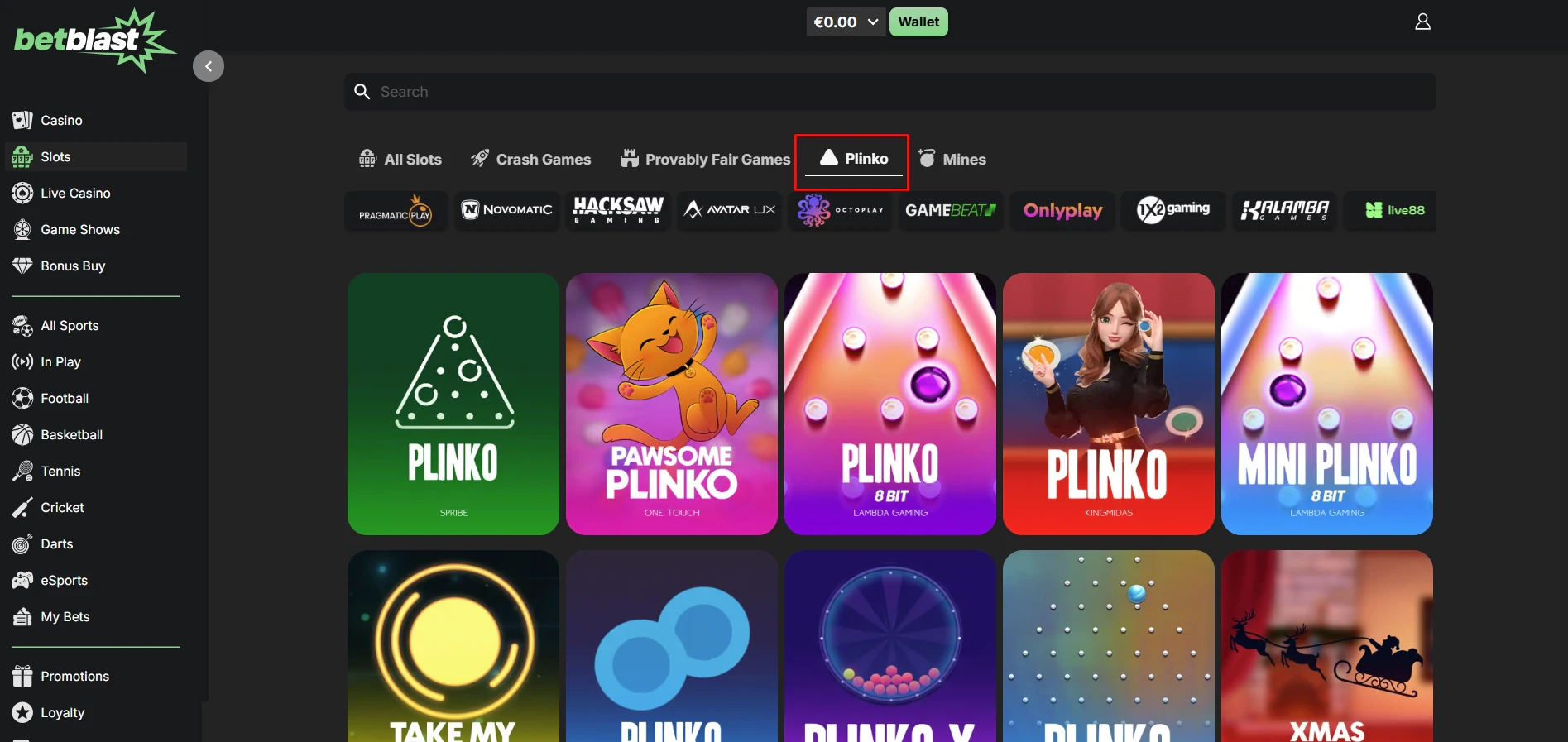Screen dimensions: 1568x742
Task: Open the user account icon
Action: tap(1422, 22)
